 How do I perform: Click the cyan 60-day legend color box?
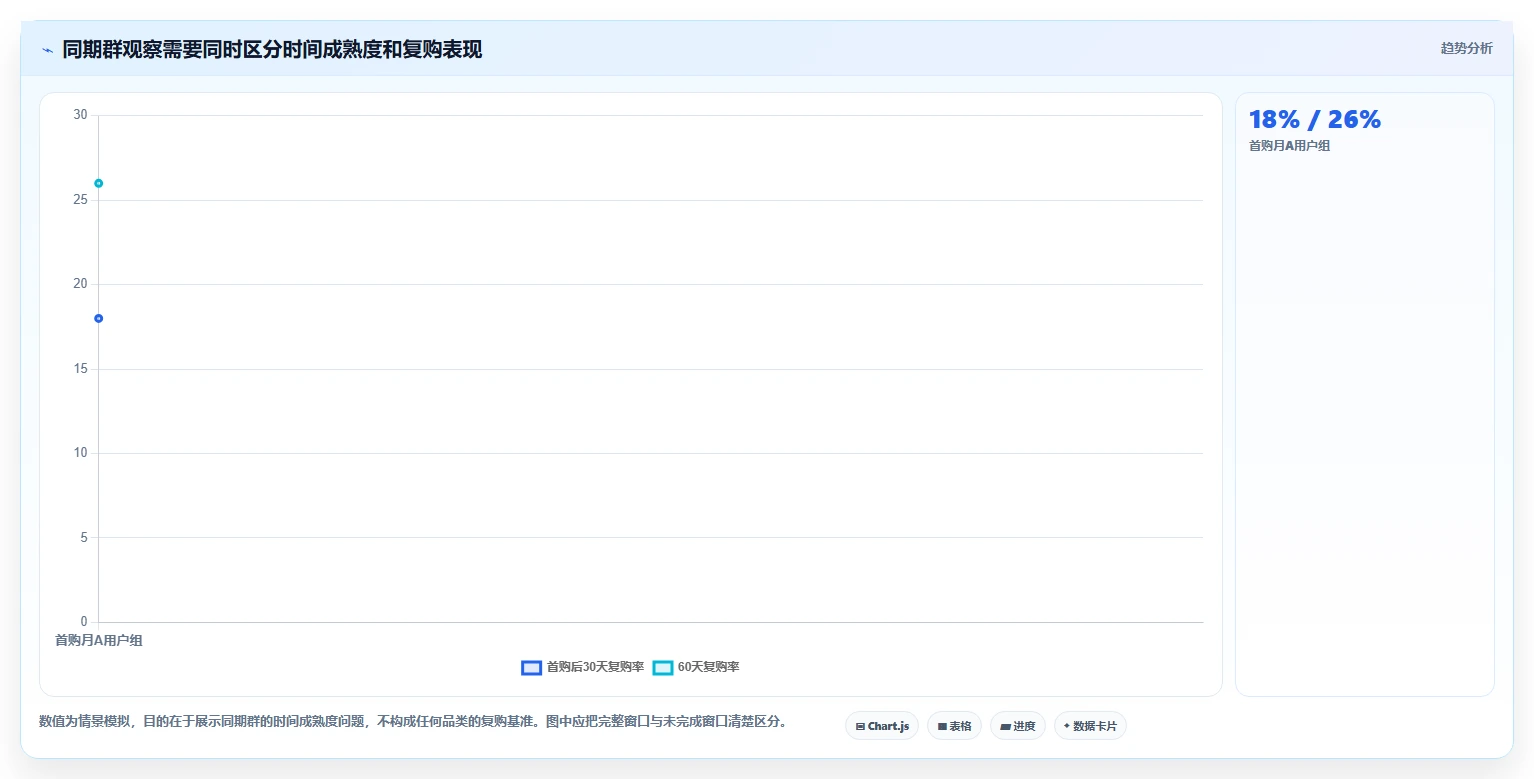coord(663,668)
